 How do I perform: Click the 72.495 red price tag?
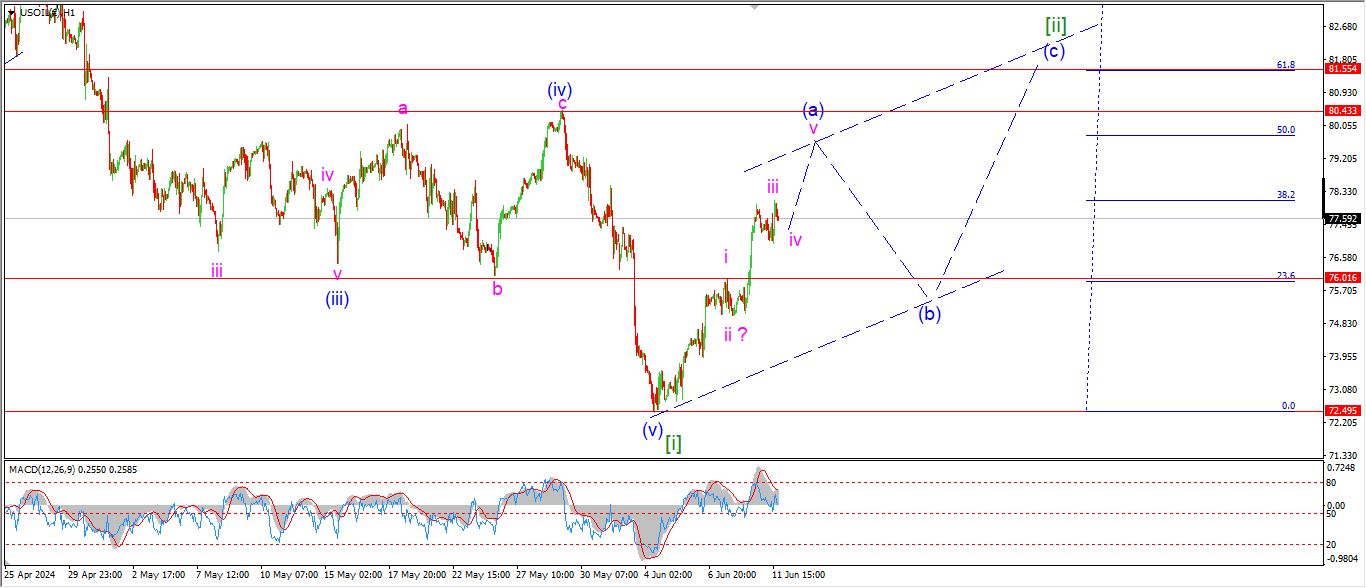click(1342, 411)
